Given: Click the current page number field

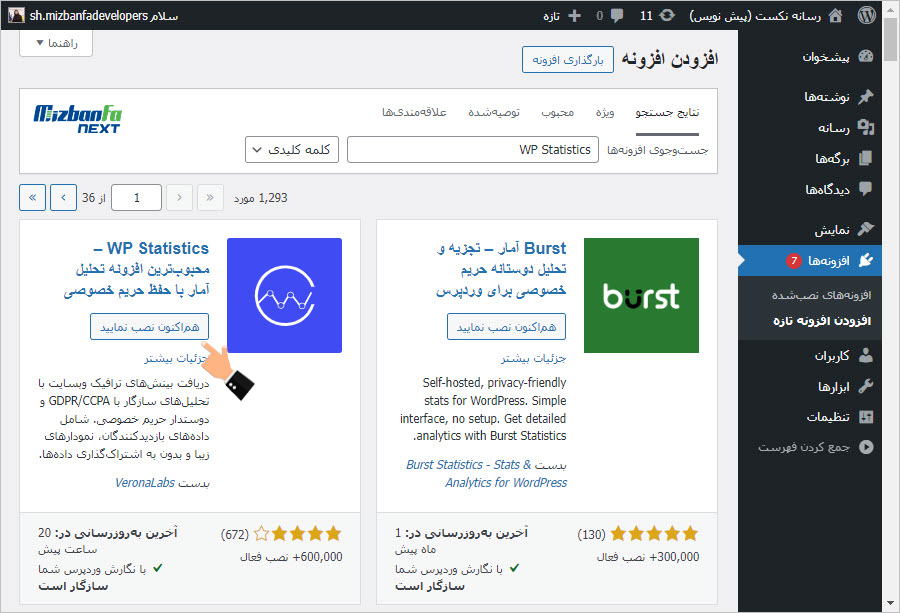Looking at the screenshot, I should pos(136,197).
